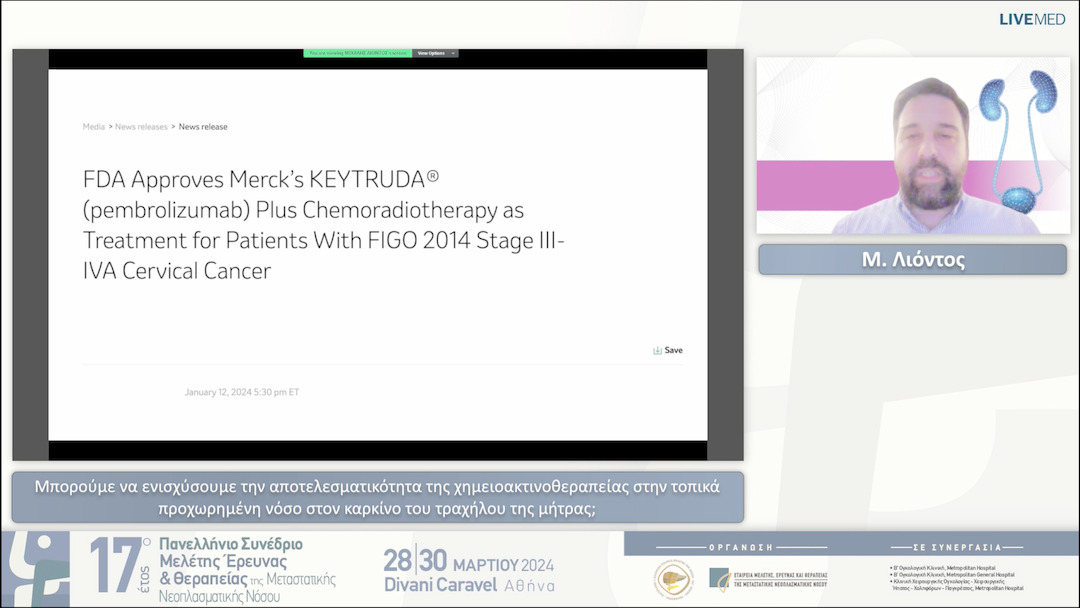Click the conference 17 logo icon
The image size is (1080, 608).
[35, 569]
